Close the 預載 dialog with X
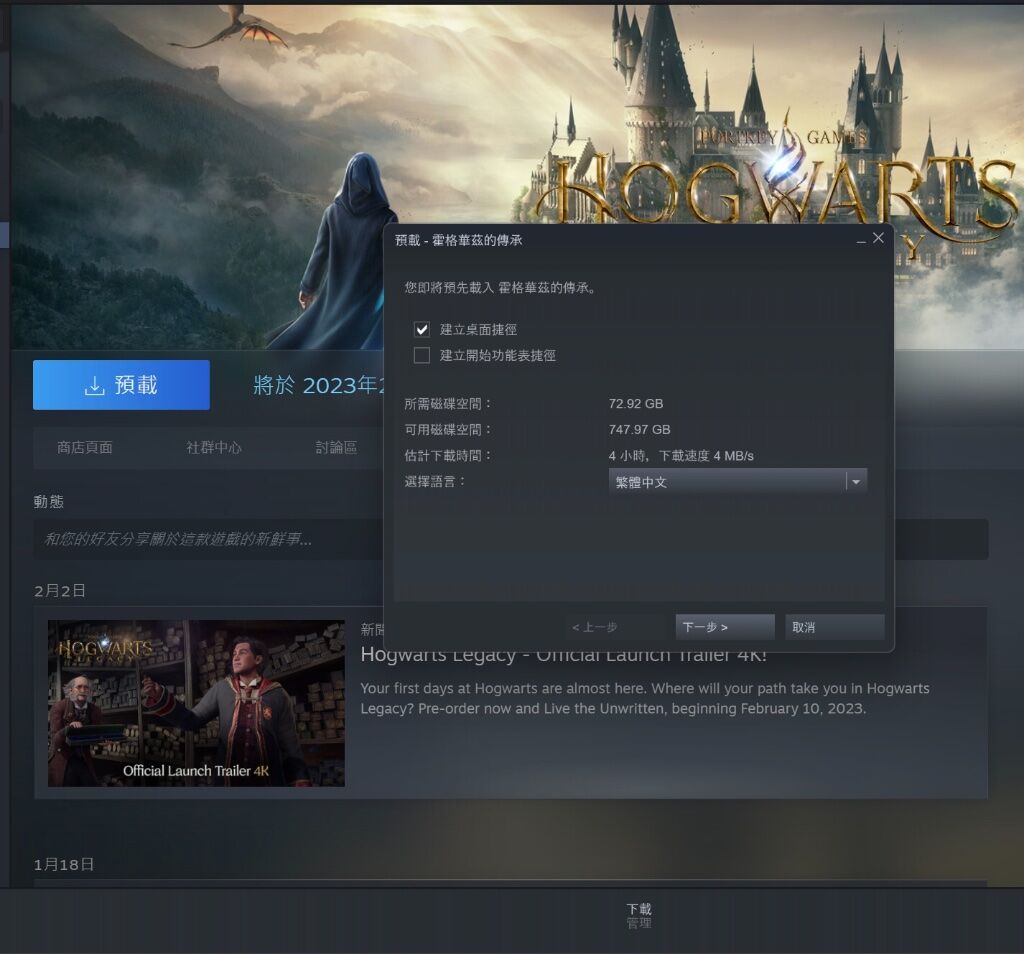 click(878, 238)
